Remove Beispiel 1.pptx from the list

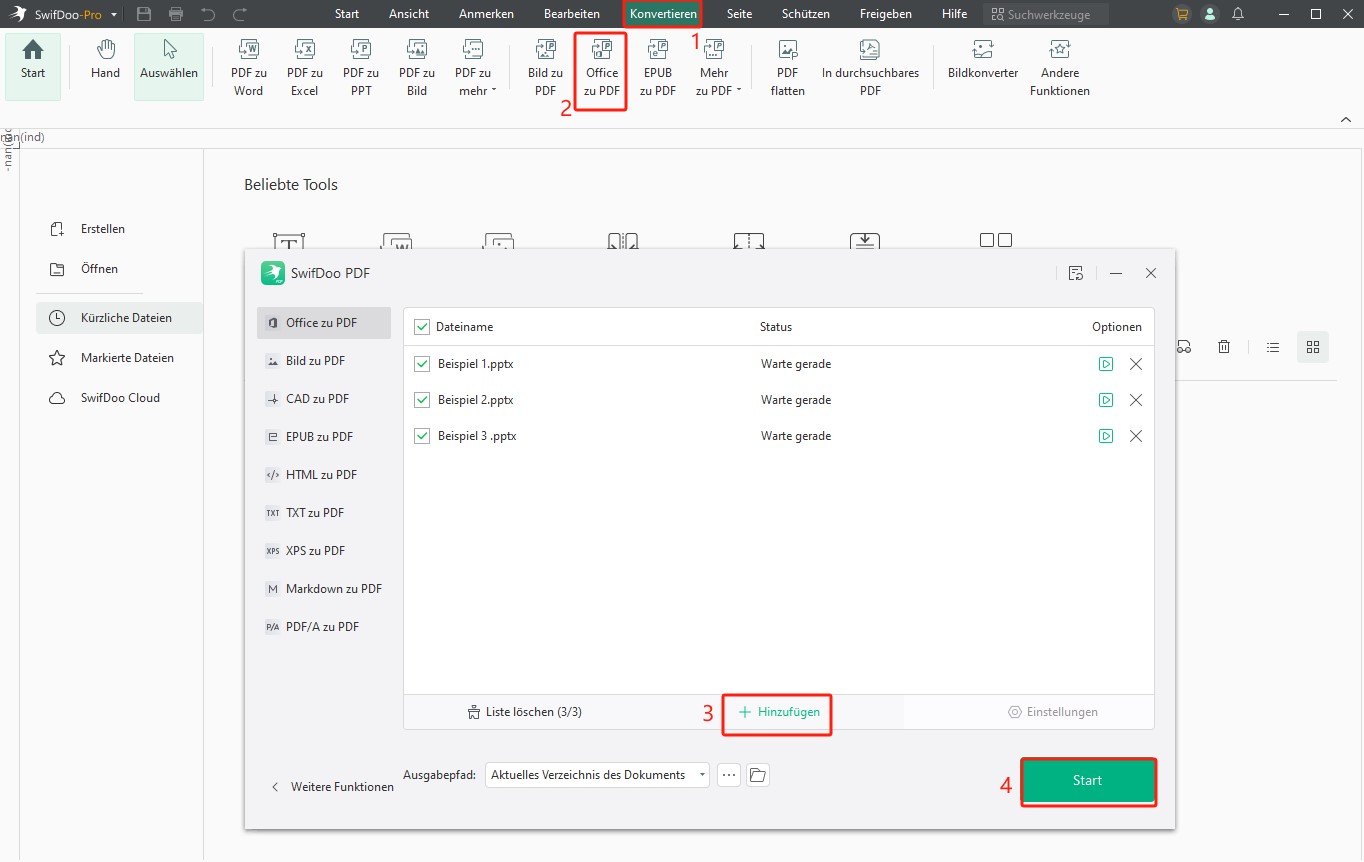click(1136, 364)
